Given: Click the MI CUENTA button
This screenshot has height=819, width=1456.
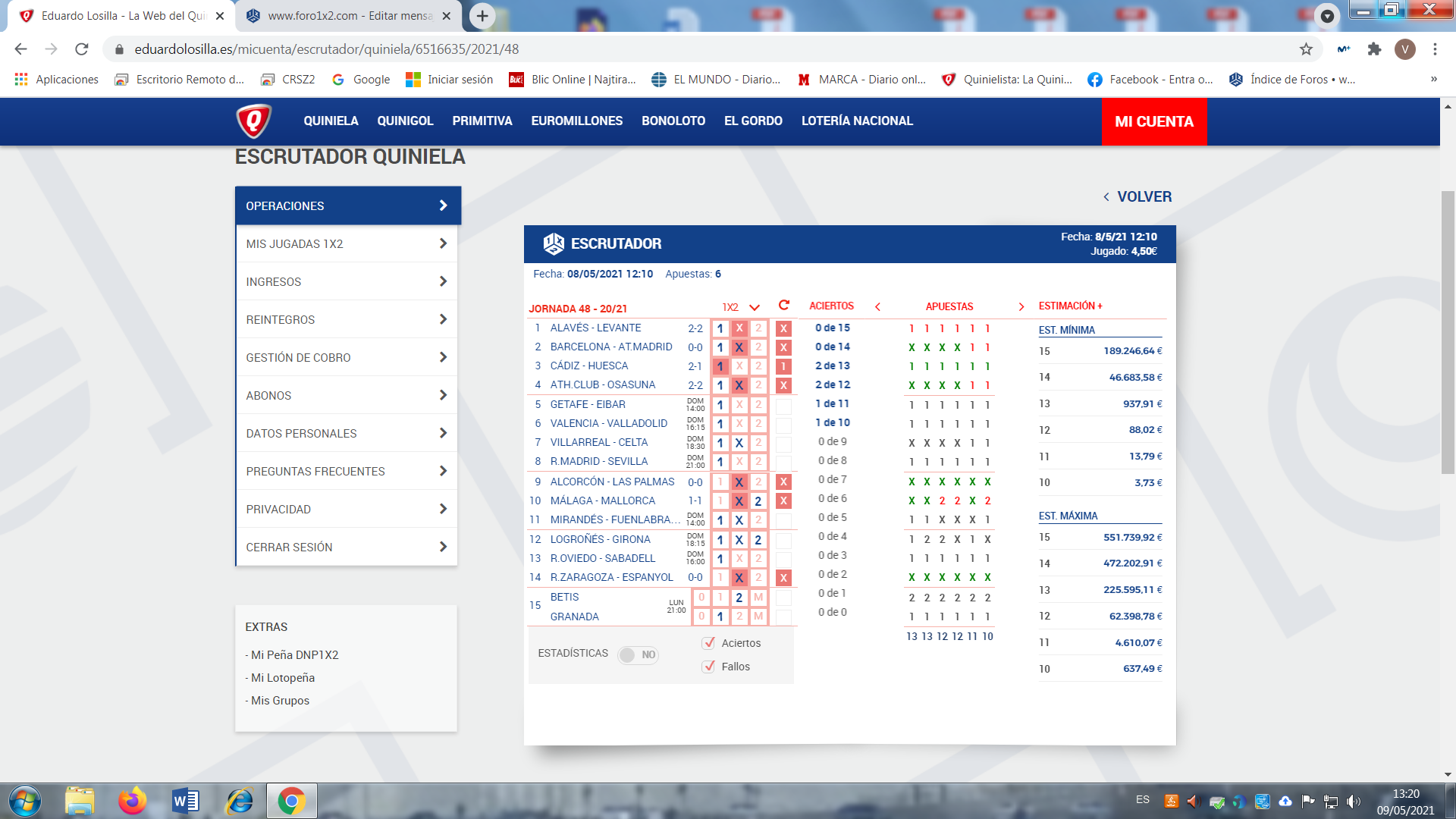Looking at the screenshot, I should pos(1153,121).
